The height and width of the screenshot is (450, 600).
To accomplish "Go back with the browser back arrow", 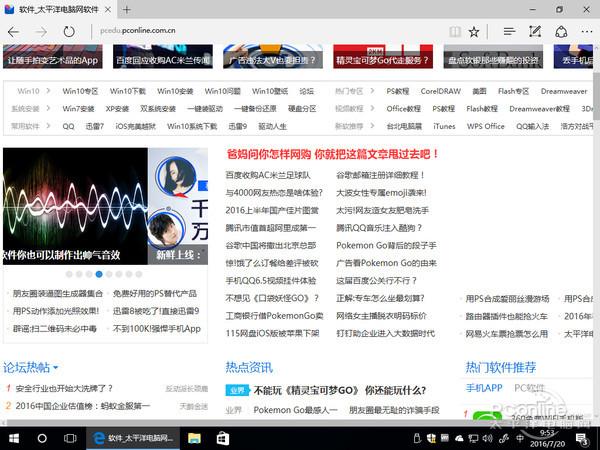I will pos(13,32).
